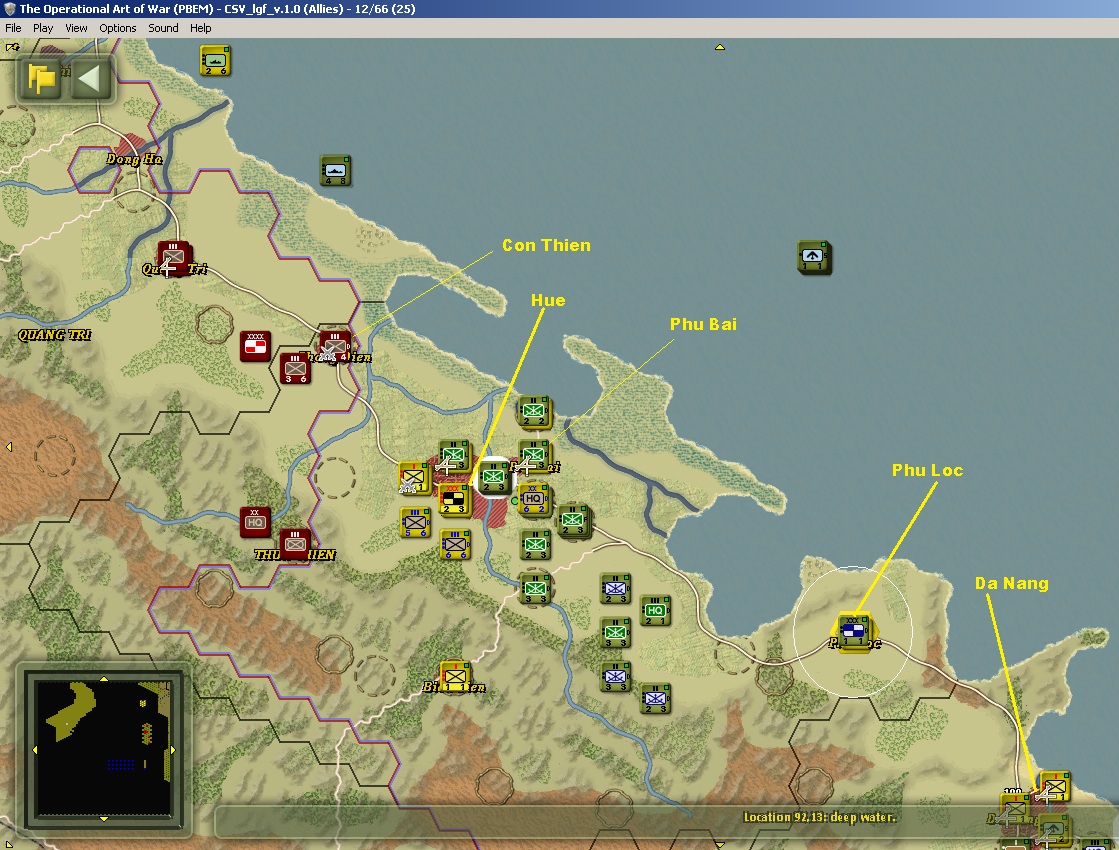Select the yellow HQ unit marked 6 2
Viewport: 1119px width, 850px height.
tap(534, 499)
